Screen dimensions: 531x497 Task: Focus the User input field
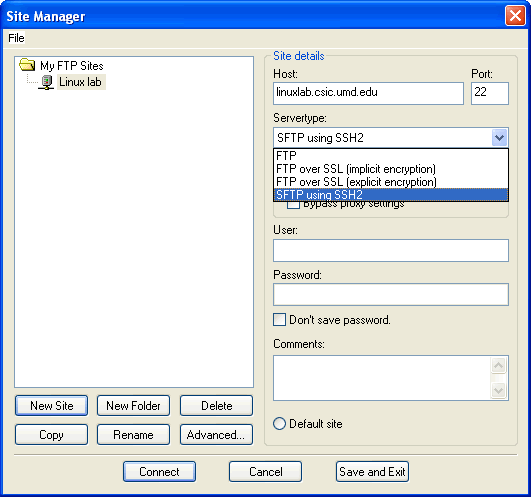[x=391, y=251]
